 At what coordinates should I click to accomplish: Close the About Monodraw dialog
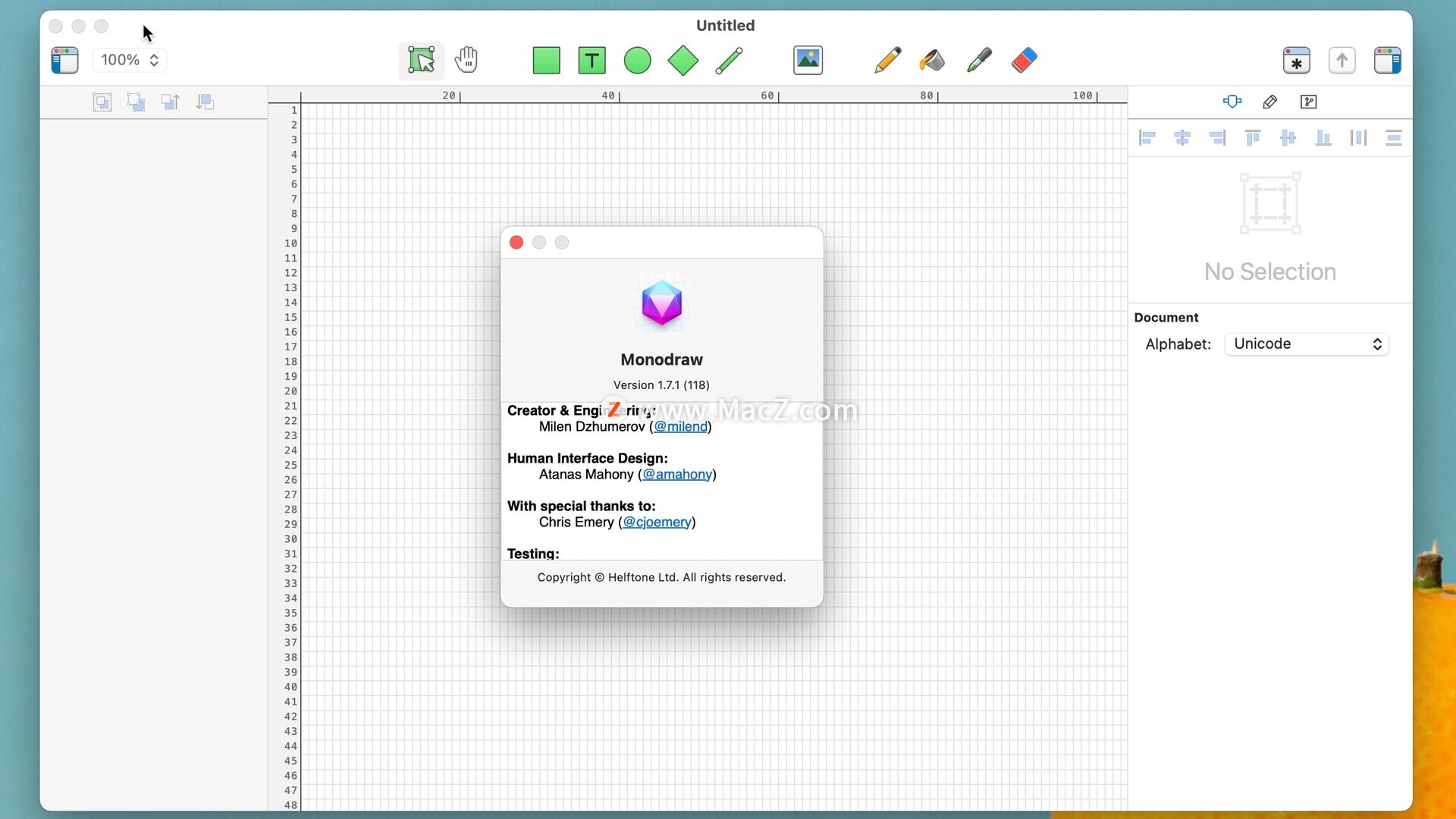516,242
